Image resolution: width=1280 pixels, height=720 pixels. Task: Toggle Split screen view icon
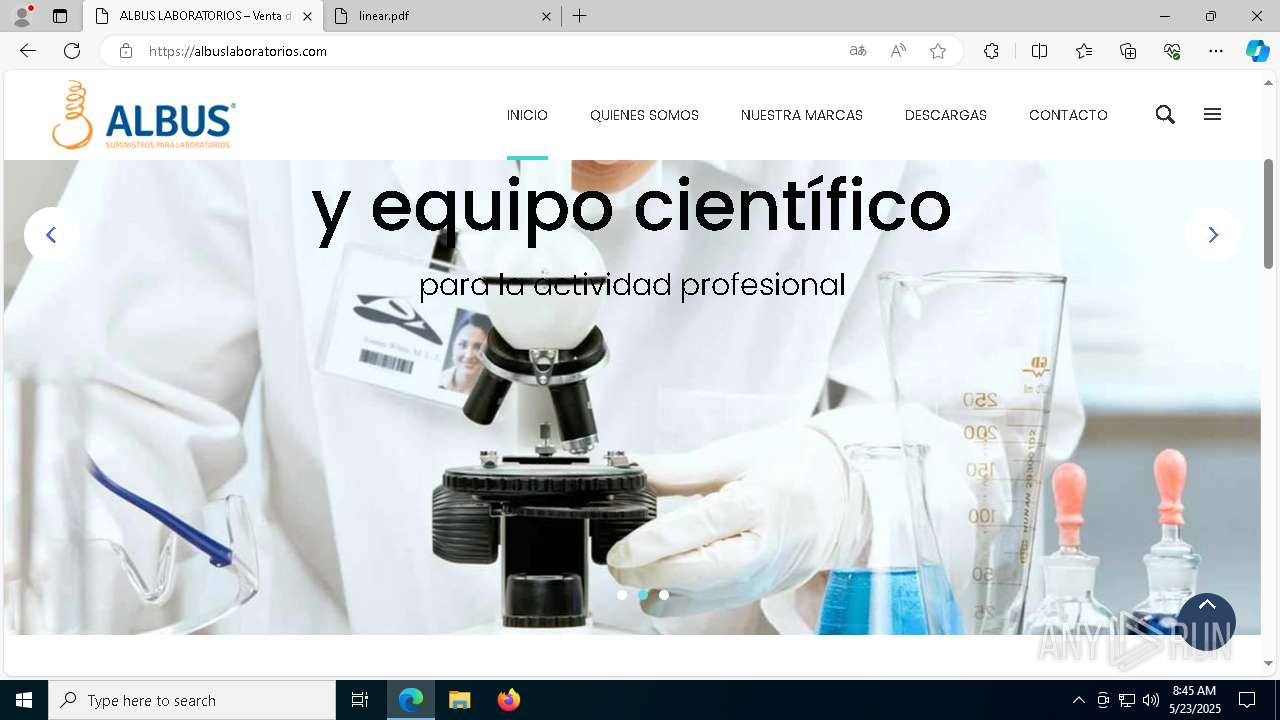click(x=1039, y=51)
